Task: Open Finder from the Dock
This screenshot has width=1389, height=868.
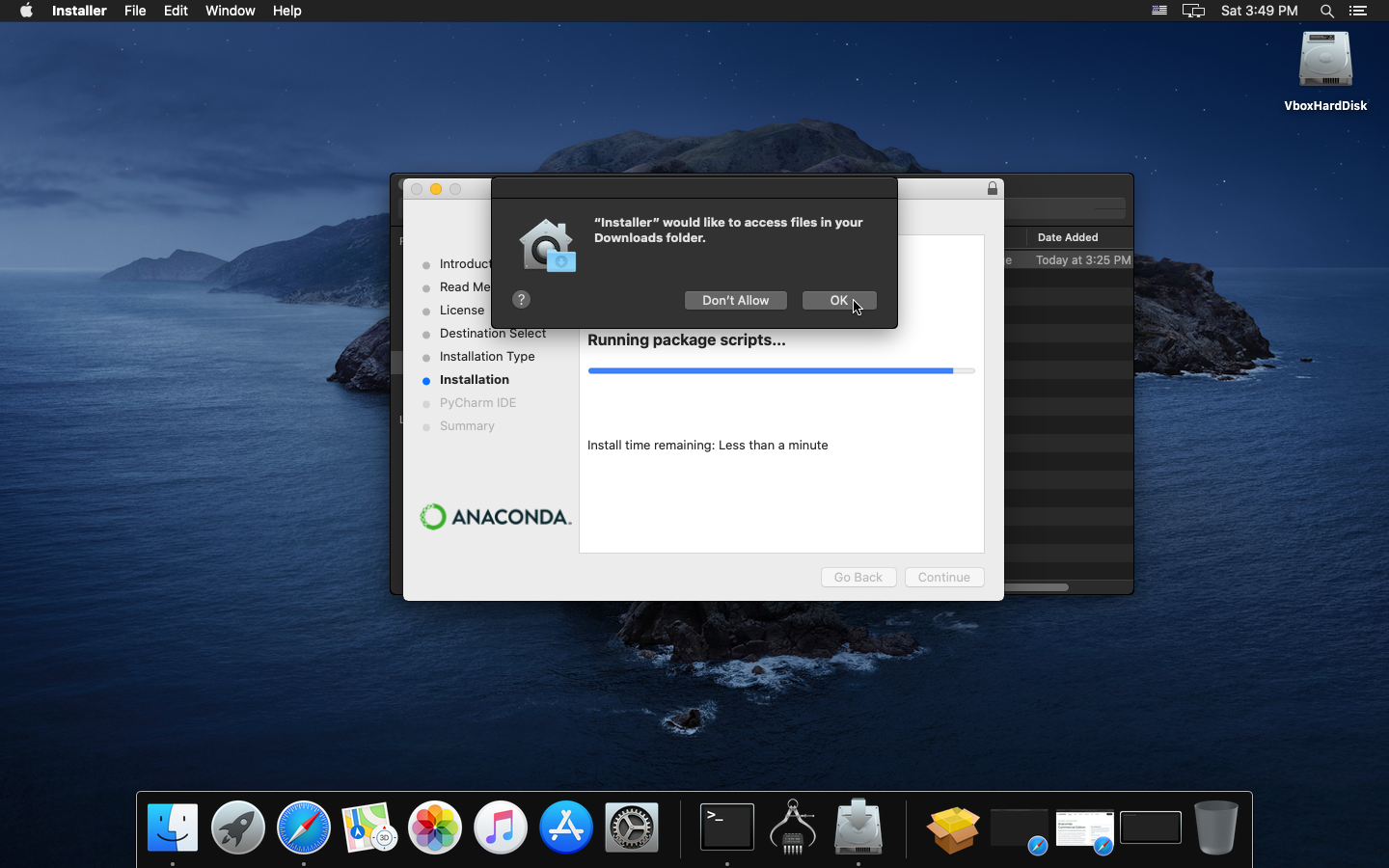Action: click(x=173, y=827)
